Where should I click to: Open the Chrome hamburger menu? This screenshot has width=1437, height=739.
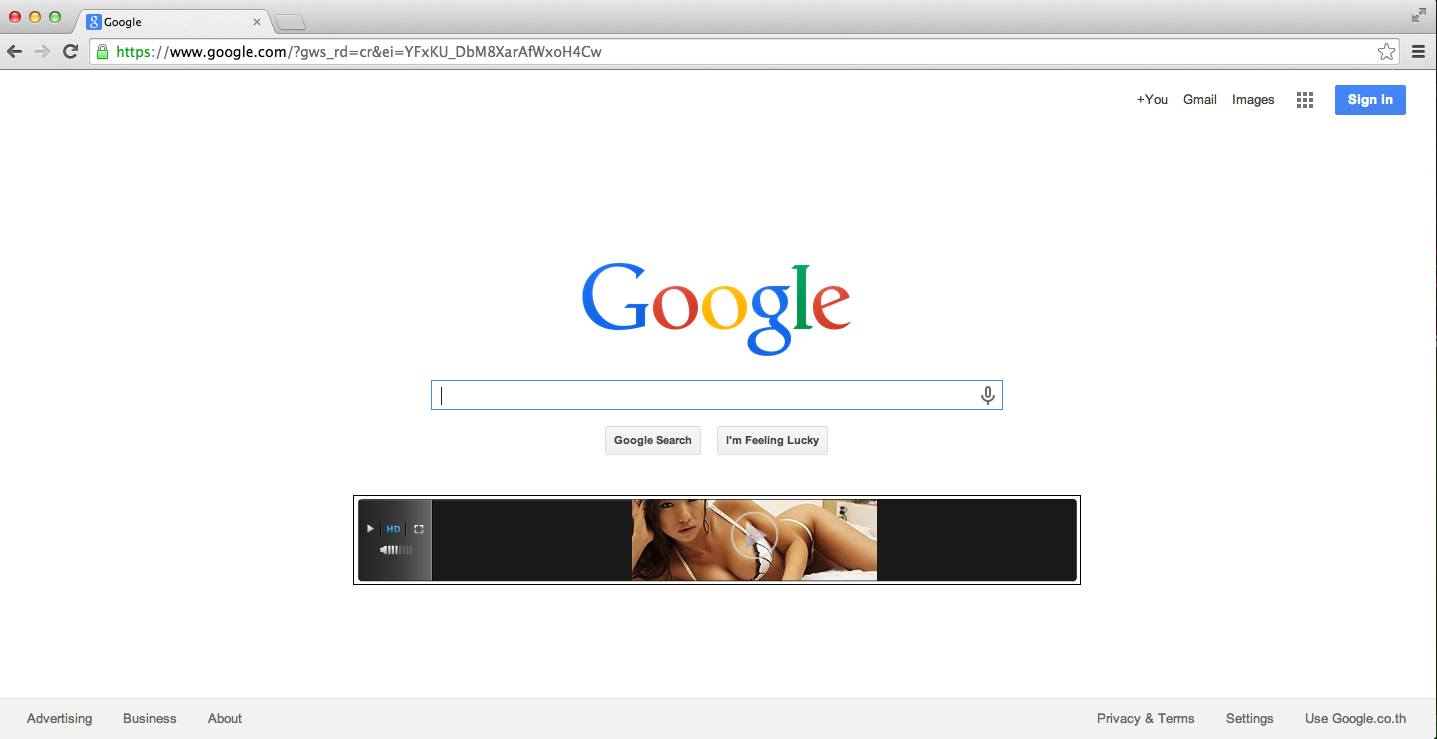click(1418, 52)
